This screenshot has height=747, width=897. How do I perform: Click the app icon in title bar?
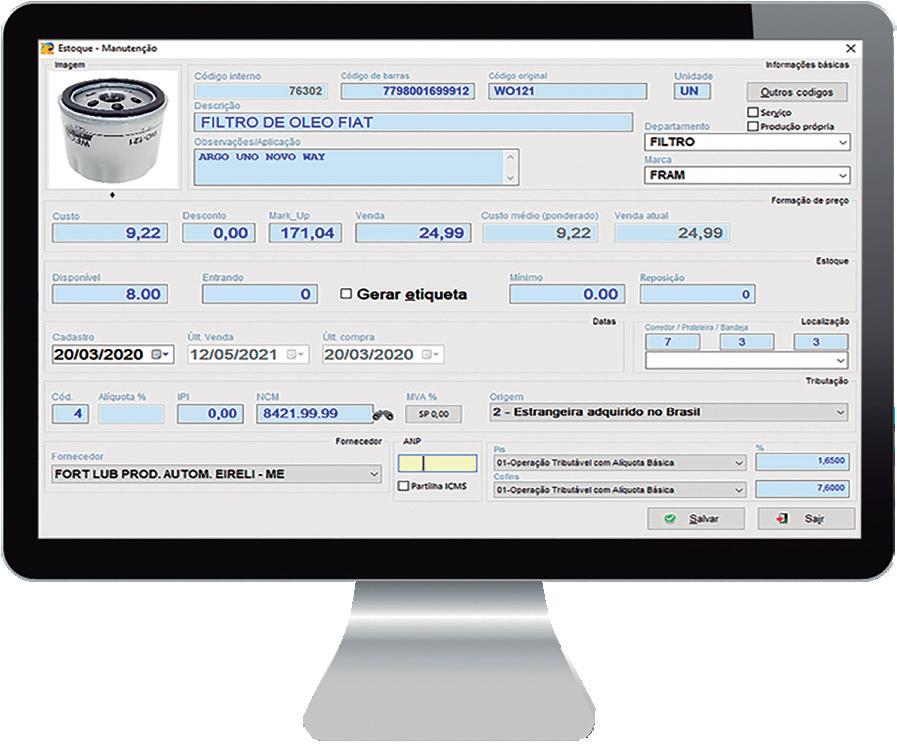47,49
